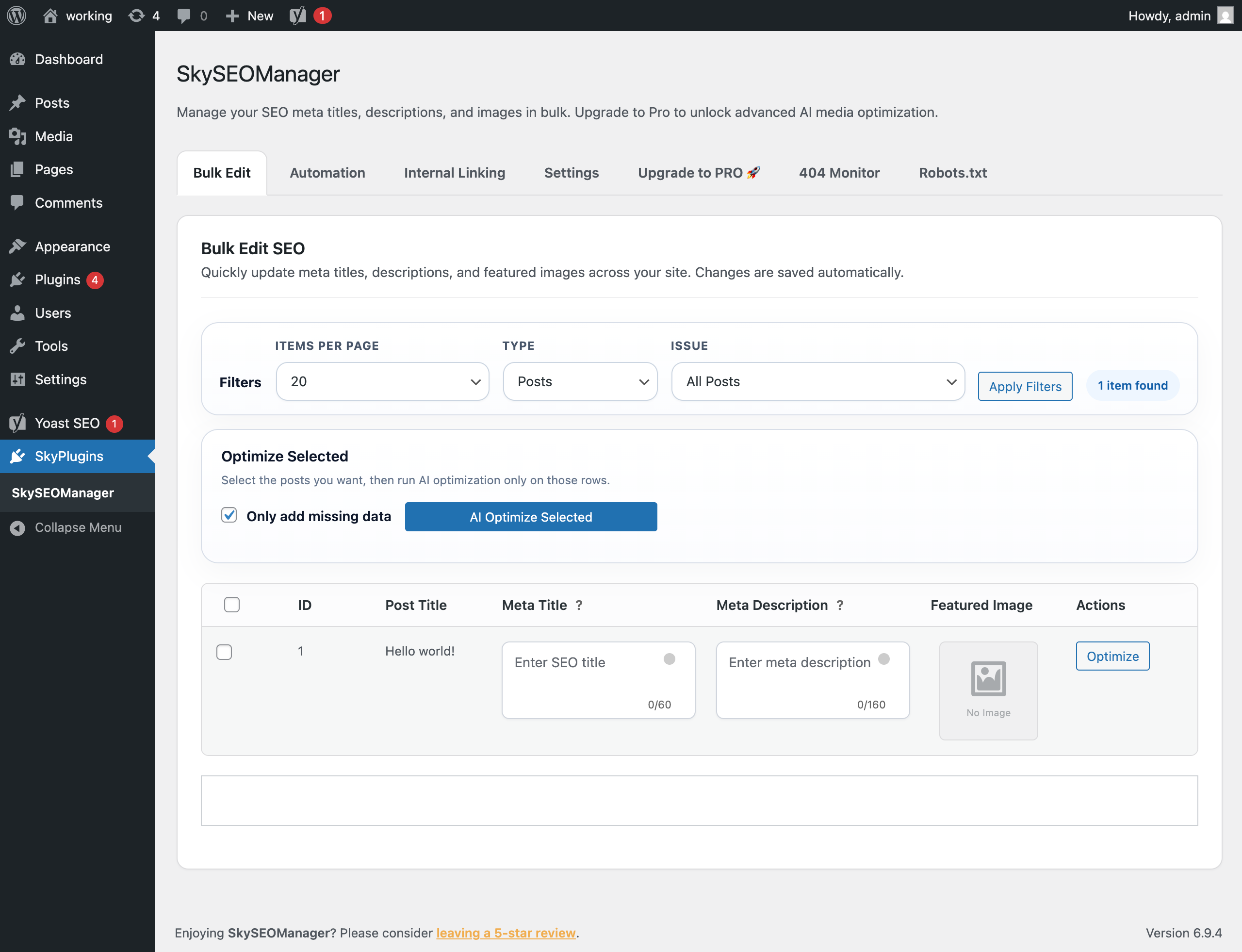
Task: Click Howdy, admin account link
Action: (1170, 16)
